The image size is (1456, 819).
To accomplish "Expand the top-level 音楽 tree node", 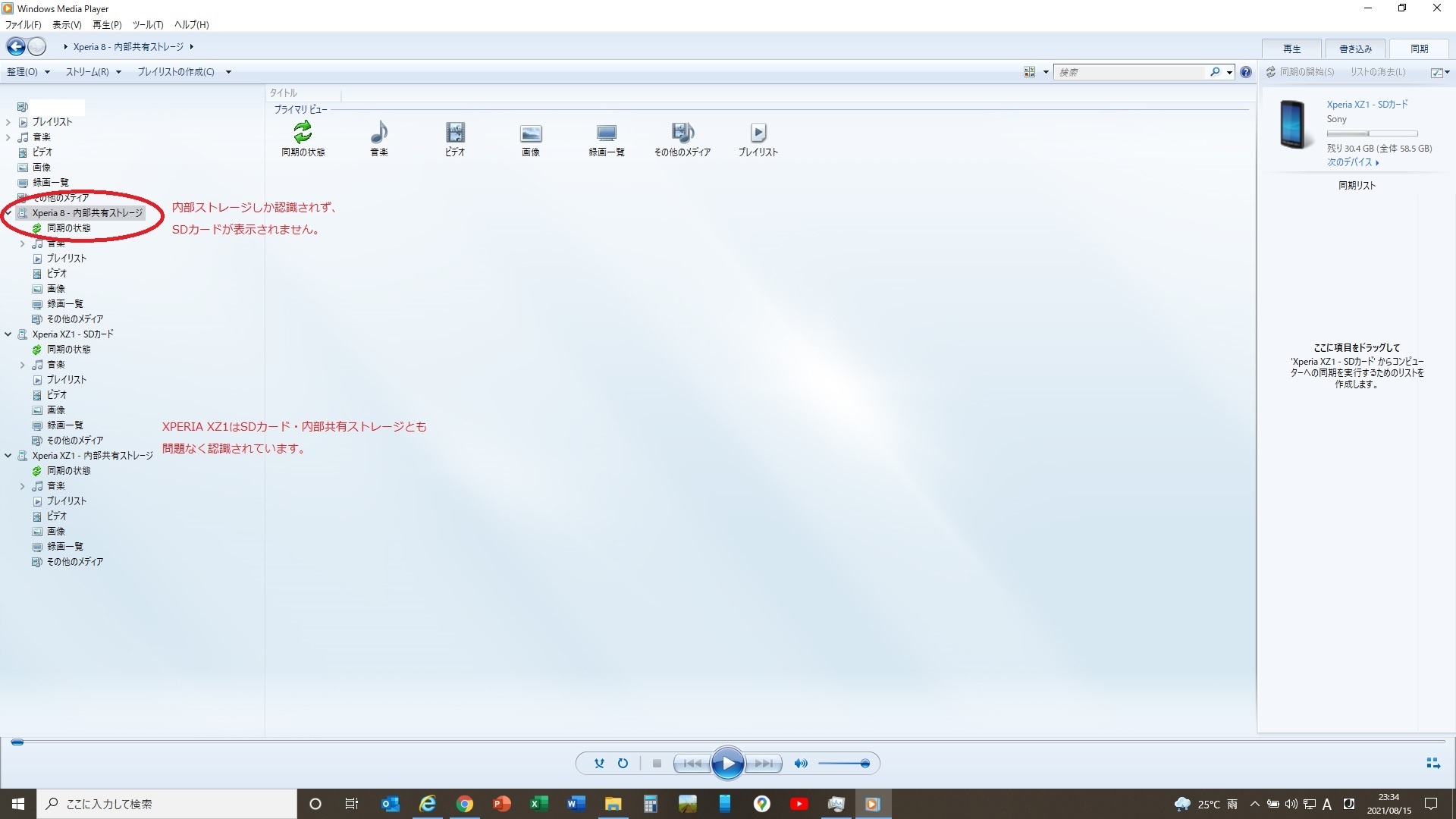I will click(8, 137).
